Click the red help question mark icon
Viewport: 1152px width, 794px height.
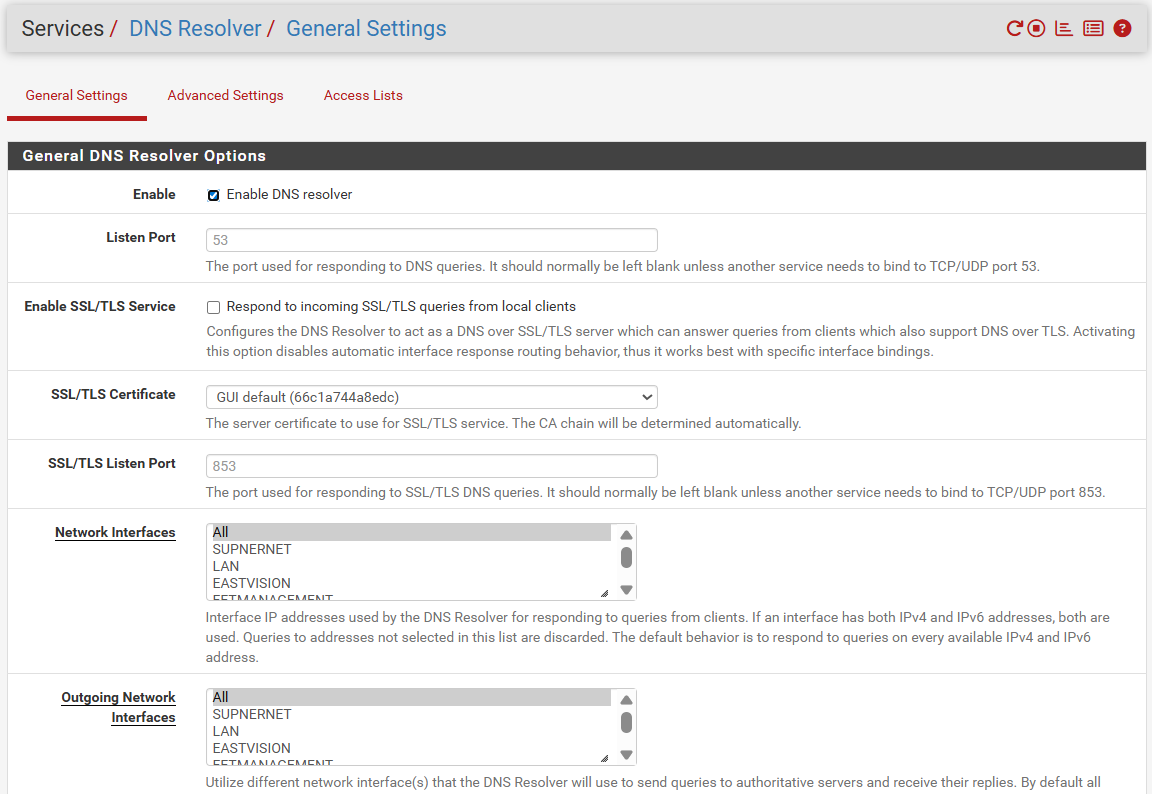[1122, 29]
